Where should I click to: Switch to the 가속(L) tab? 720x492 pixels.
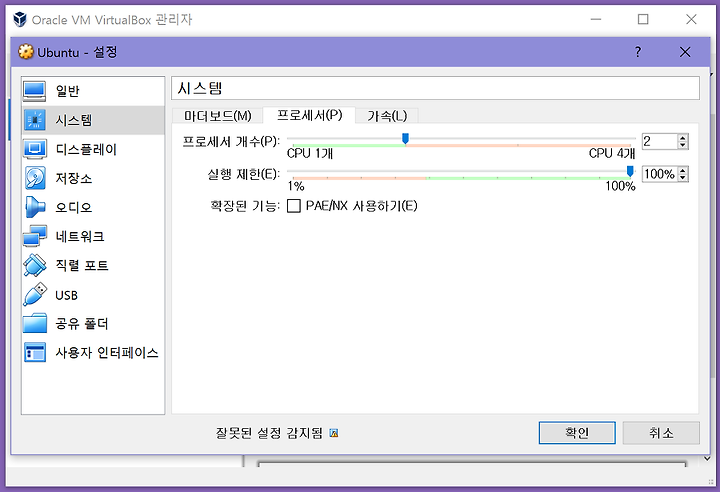point(387,116)
